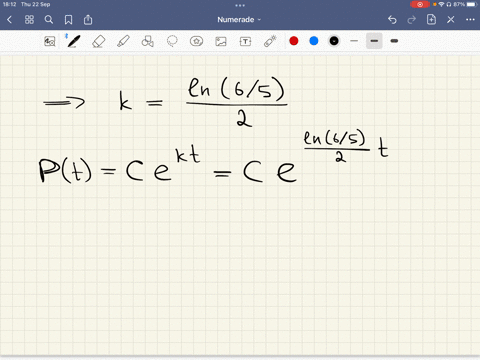Viewport: 480px width, 360px height.
Task: Open the Numerade title dropdown
Action: click(239, 20)
